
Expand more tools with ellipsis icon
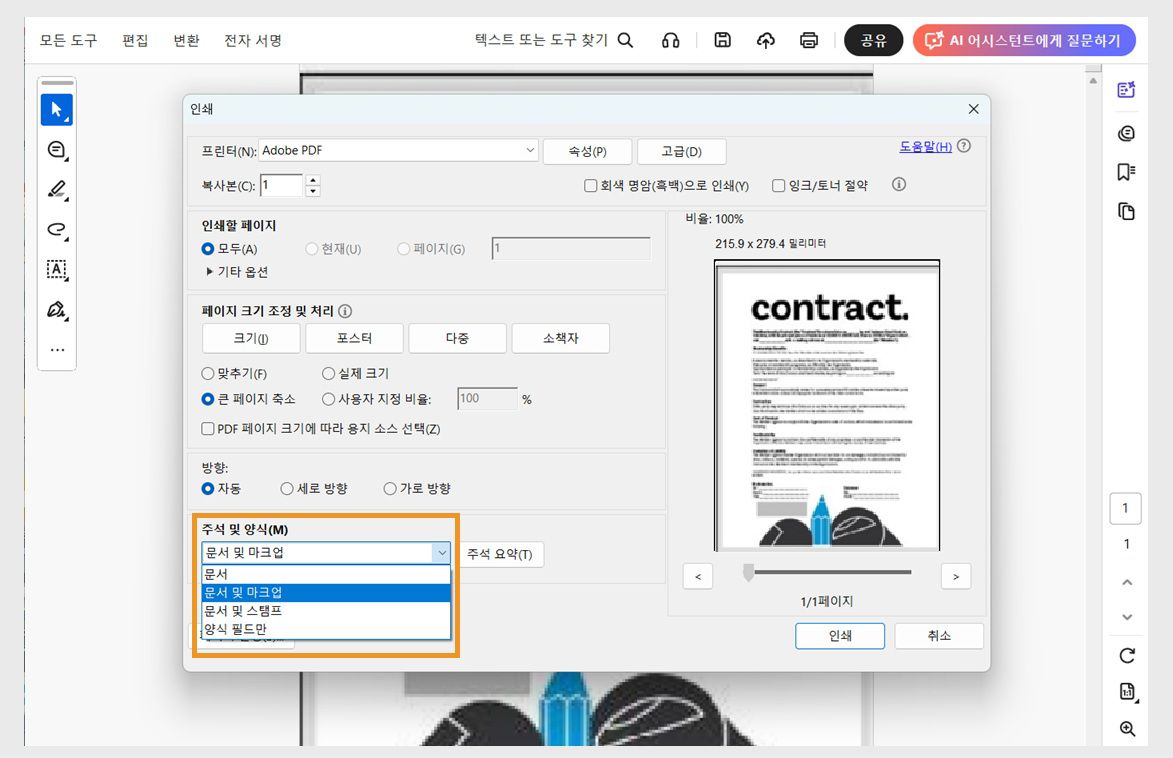57,347
